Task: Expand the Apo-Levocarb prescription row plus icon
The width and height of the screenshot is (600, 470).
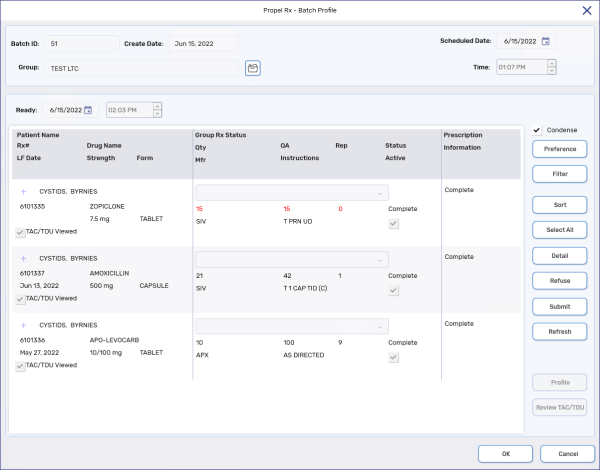Action: 23,325
